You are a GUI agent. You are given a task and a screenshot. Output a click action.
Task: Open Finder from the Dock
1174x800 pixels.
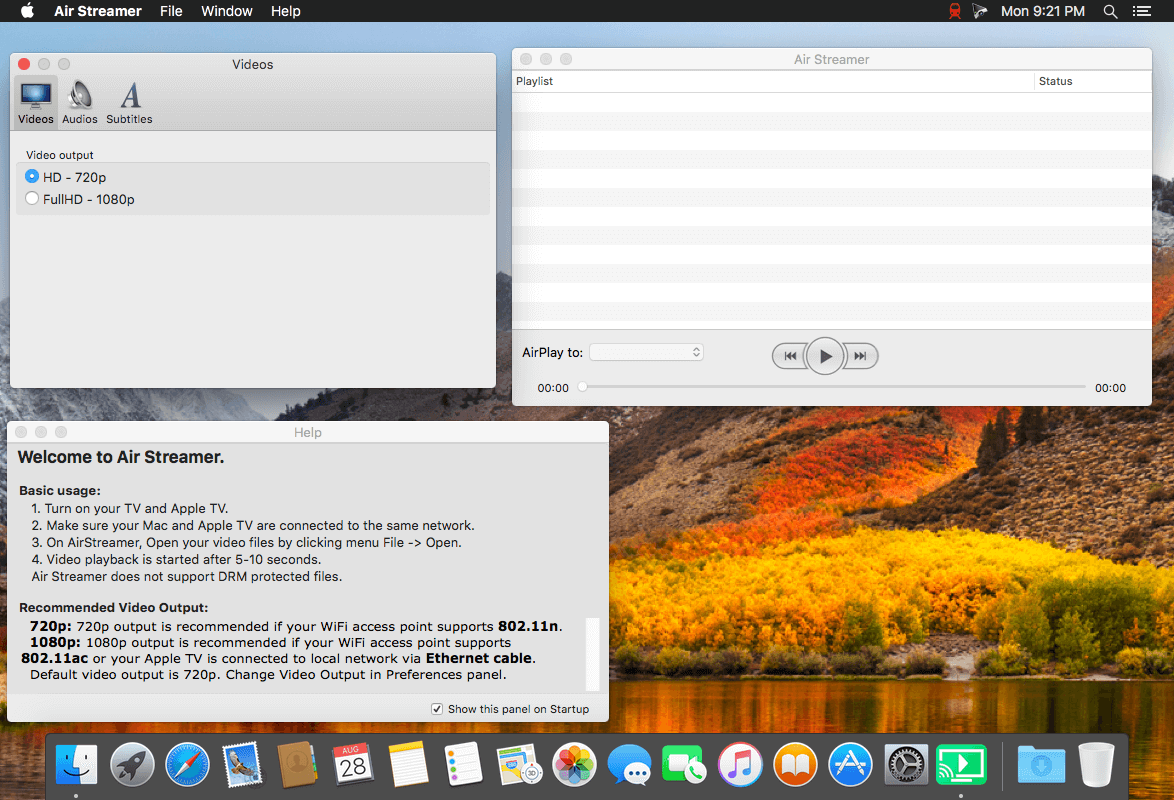tap(76, 765)
